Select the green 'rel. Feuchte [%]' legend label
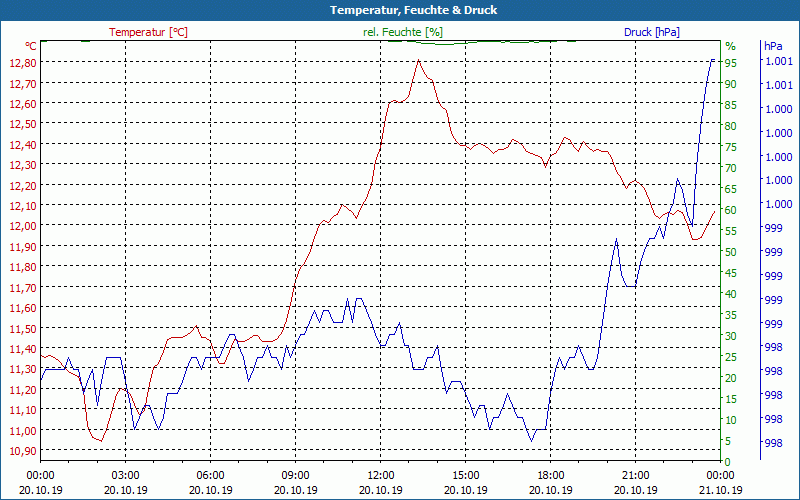 (x=403, y=32)
